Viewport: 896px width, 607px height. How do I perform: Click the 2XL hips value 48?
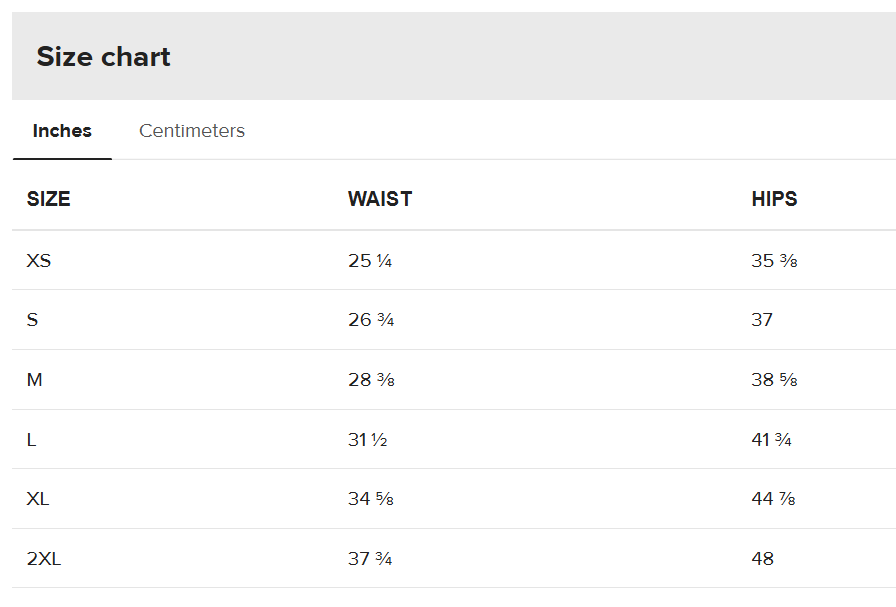763,559
